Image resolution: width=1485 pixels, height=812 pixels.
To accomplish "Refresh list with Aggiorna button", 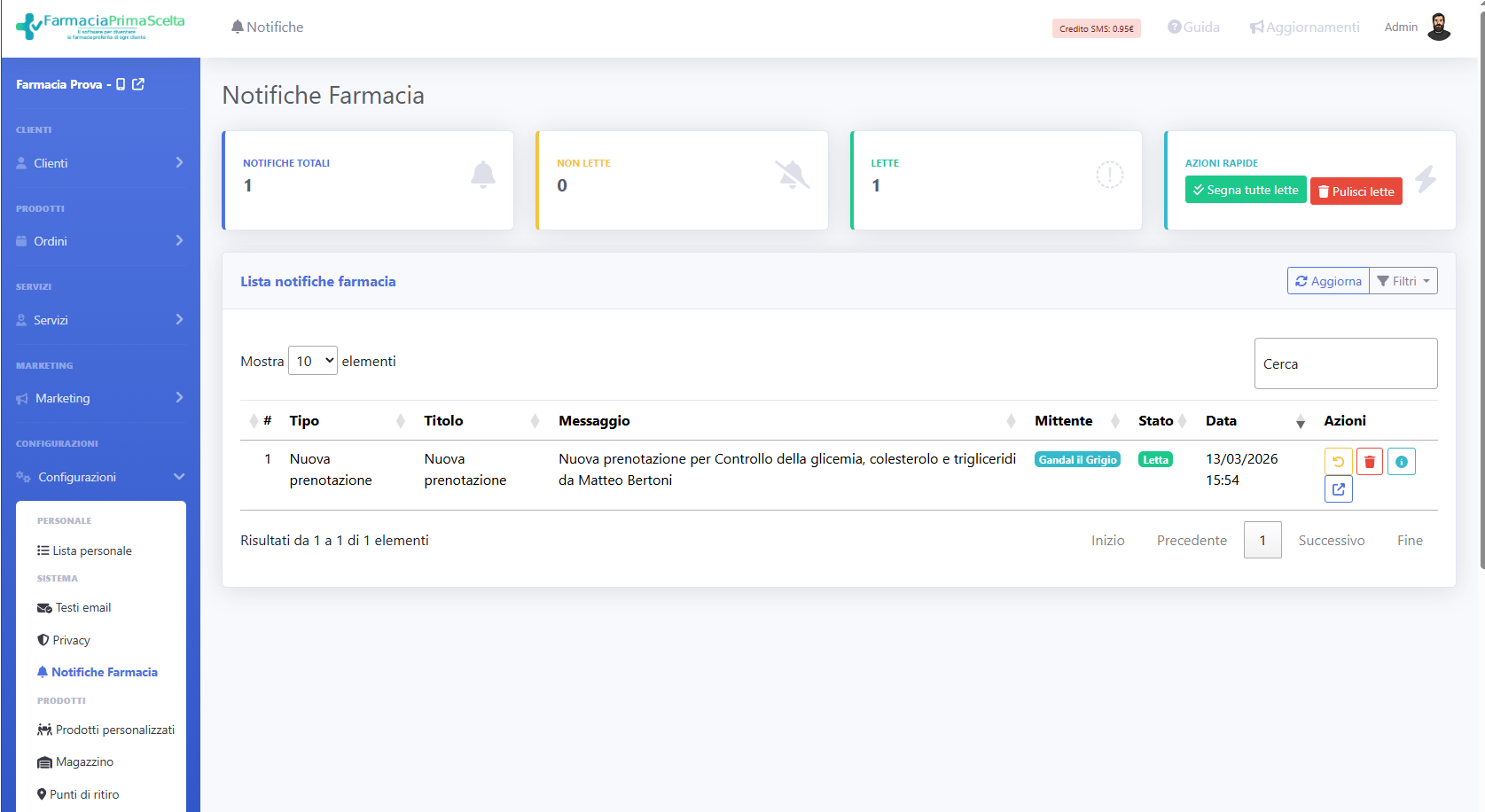I will click(1328, 281).
